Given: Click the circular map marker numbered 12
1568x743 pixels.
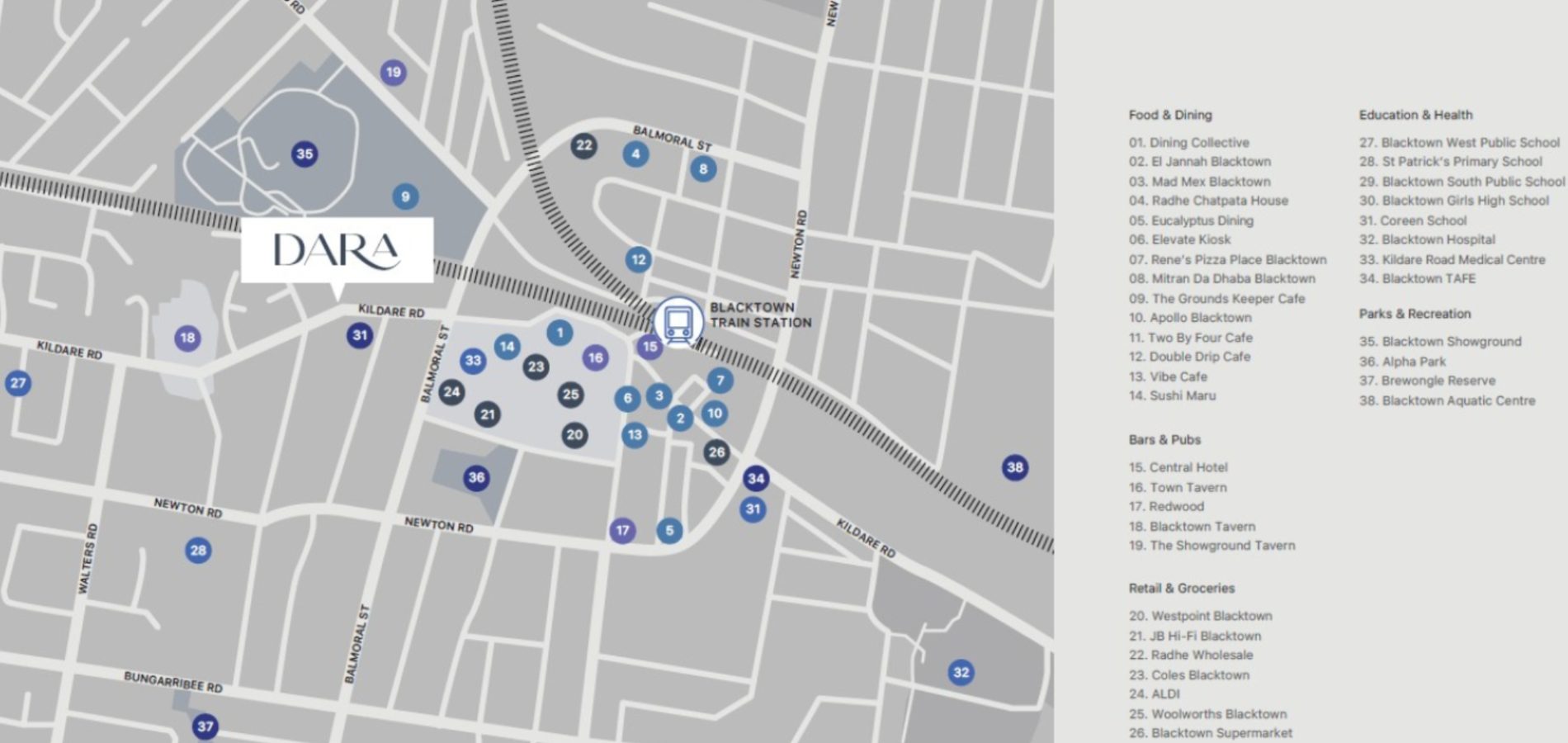Looking at the screenshot, I should pyautogui.click(x=638, y=260).
